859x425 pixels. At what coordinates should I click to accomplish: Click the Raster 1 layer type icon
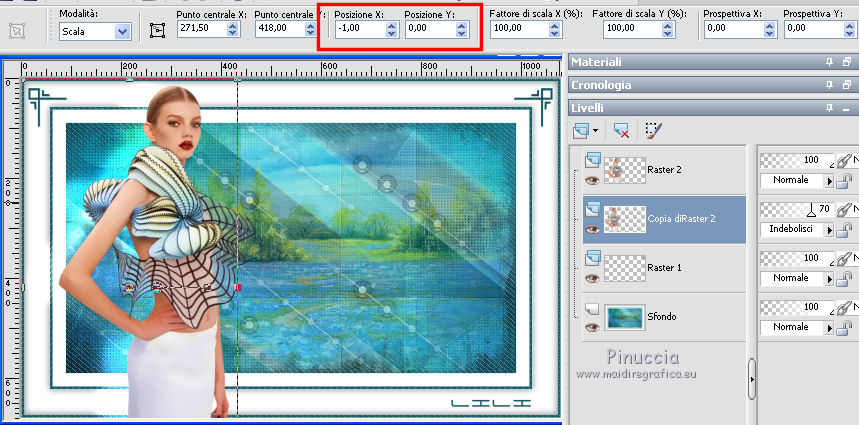[593, 257]
